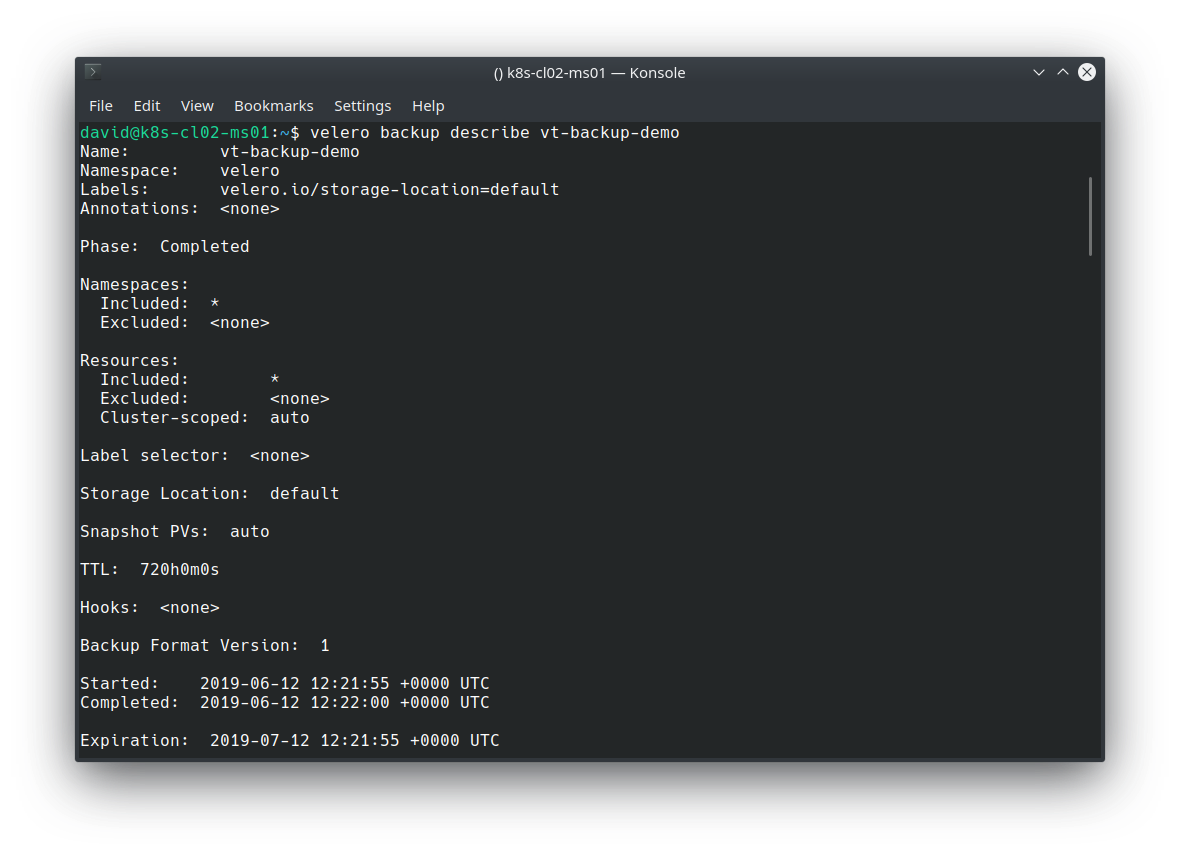Click the Started timestamp '2019-06-12 12:21:55'
The image size is (1180, 855).
click(295, 683)
